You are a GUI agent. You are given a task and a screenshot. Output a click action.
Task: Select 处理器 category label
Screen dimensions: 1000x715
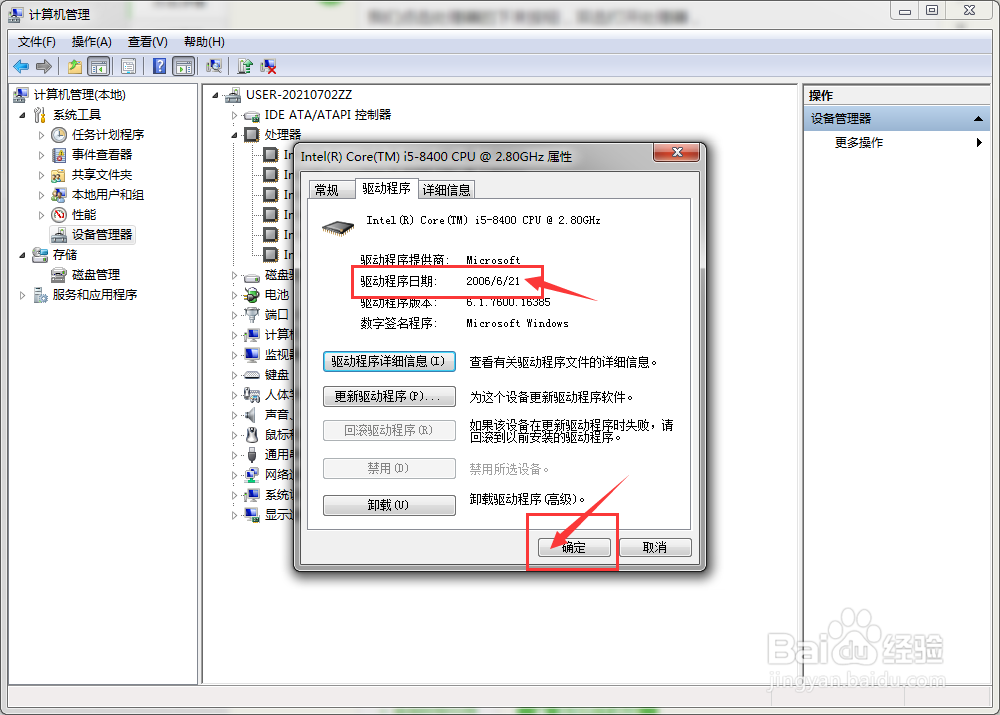coord(283,135)
